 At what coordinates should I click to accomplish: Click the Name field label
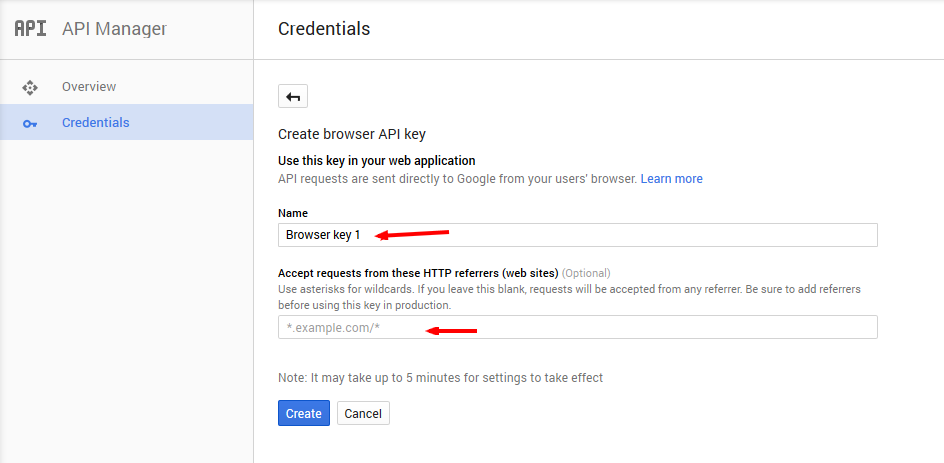293,213
